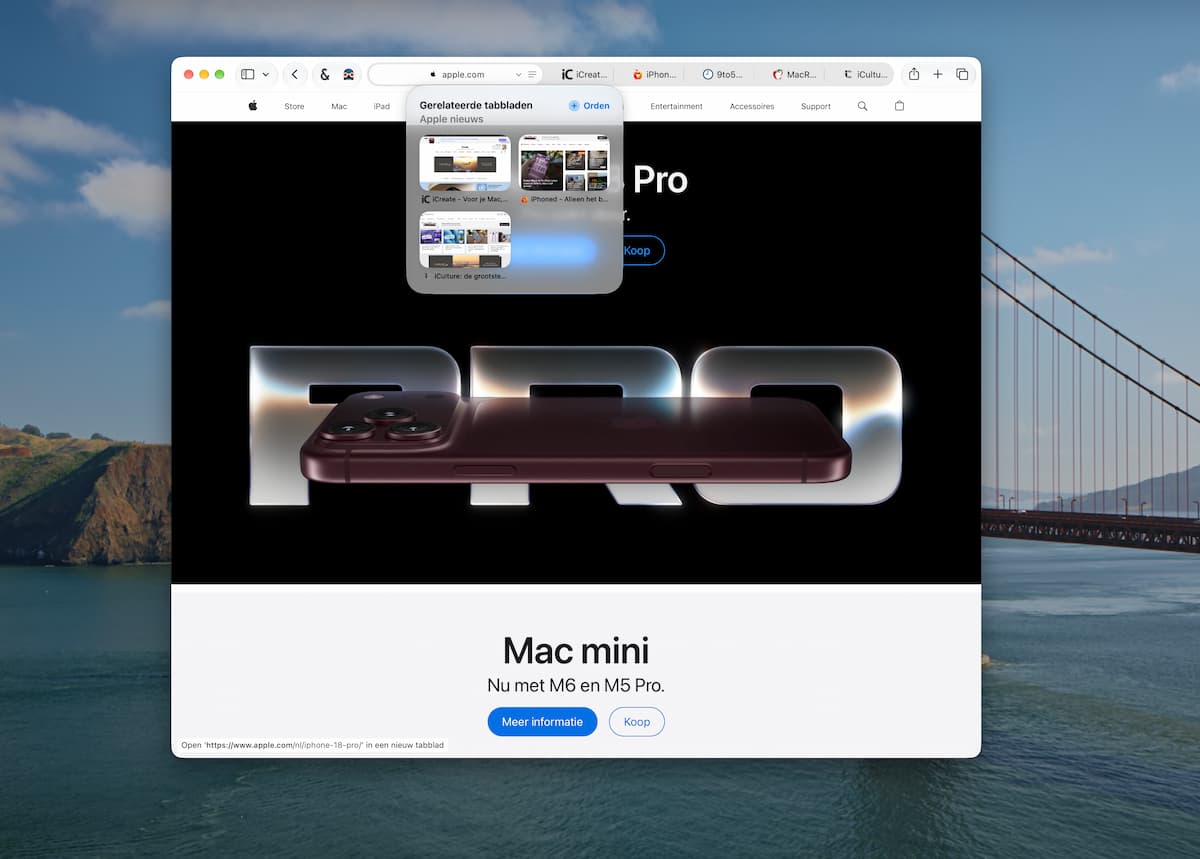Click the 'Mac mini' headline text

tap(576, 651)
